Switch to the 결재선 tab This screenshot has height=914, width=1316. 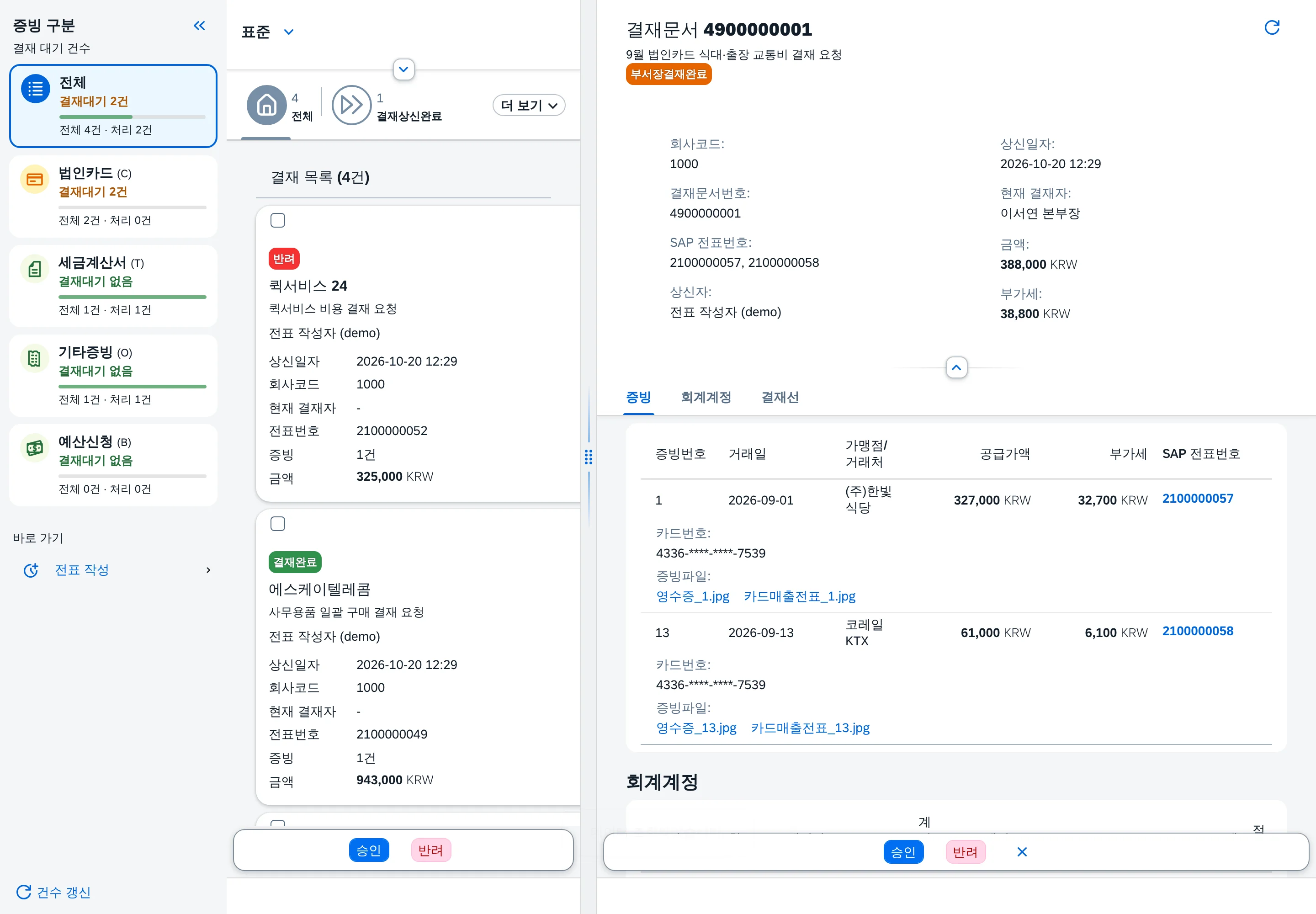(x=780, y=398)
